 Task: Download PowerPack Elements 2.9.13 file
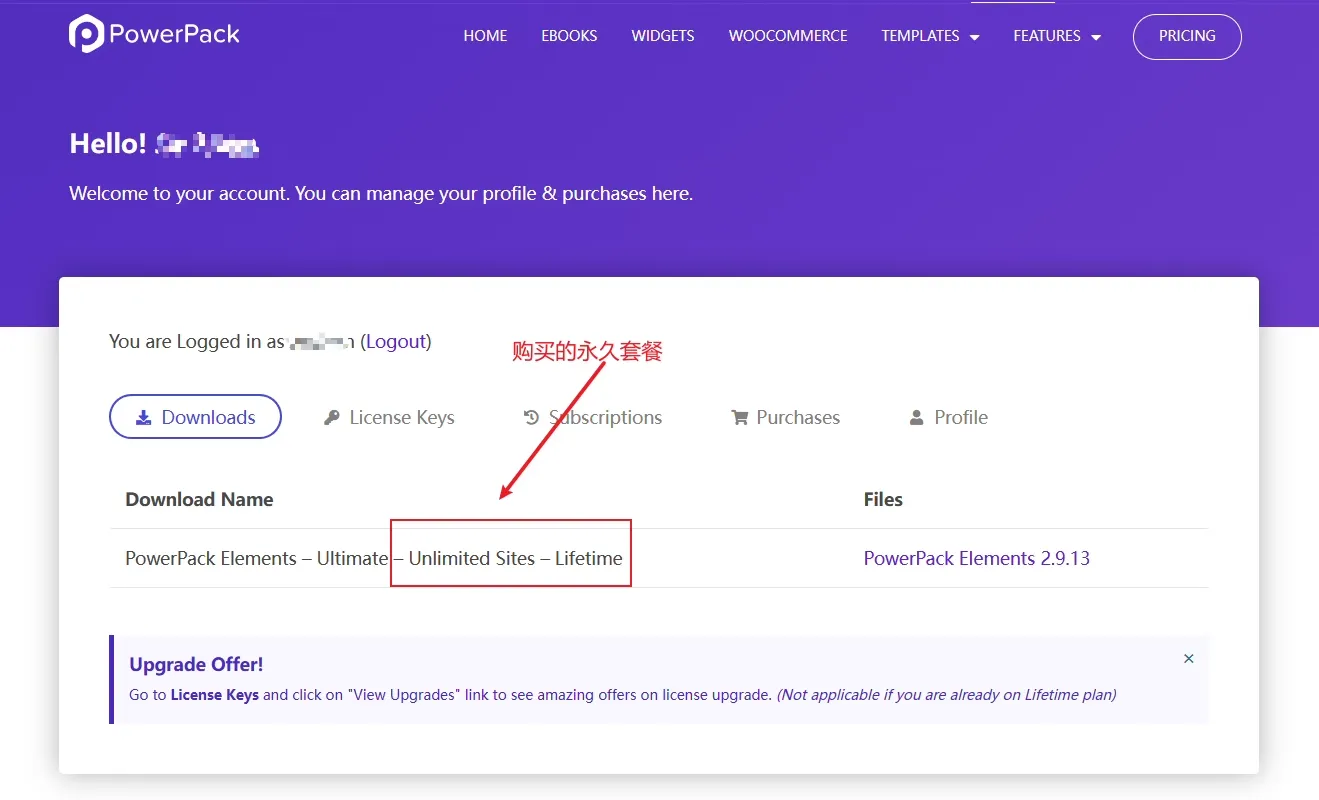[977, 558]
